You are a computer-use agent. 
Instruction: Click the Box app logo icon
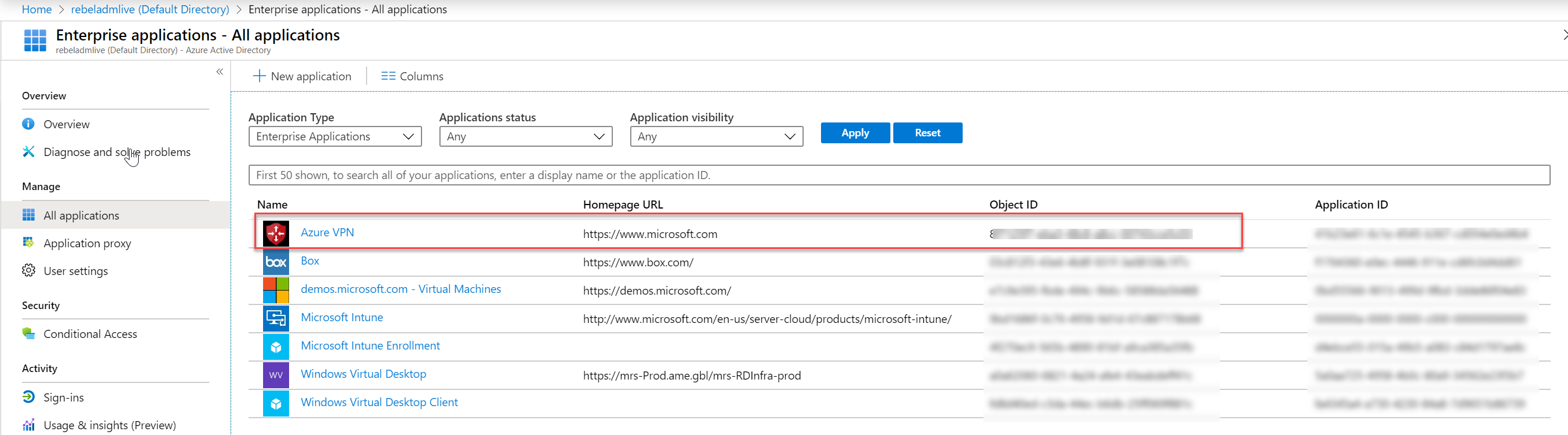[276, 262]
